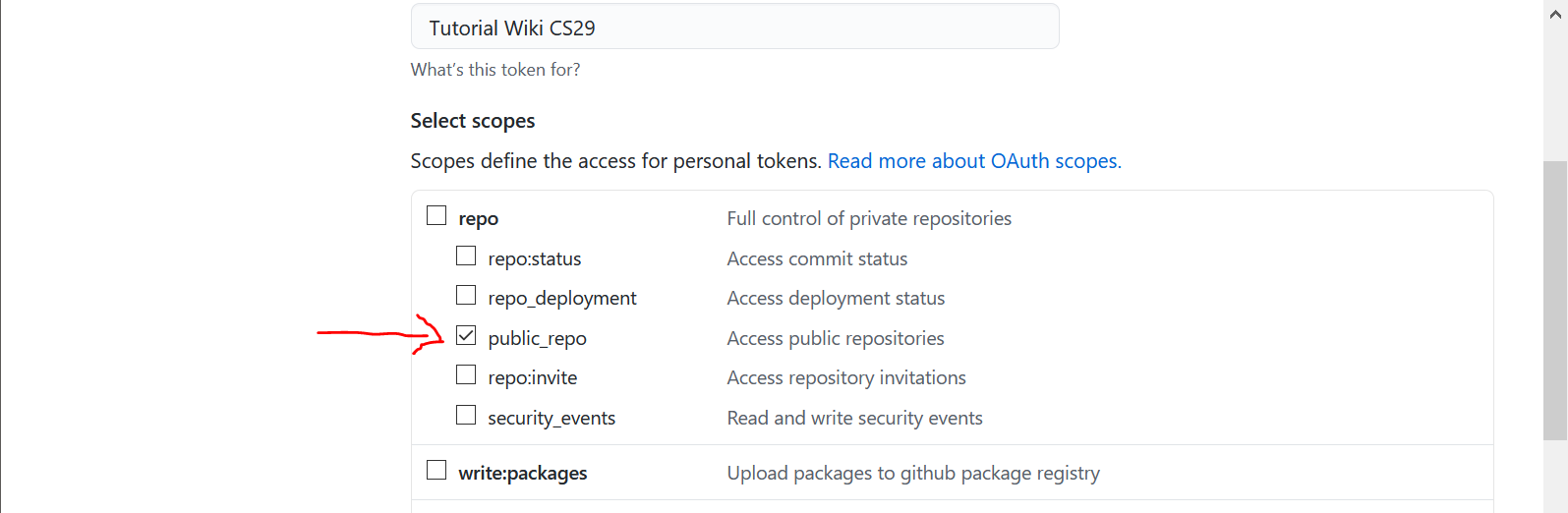Click the "What's this token for?" hint text
The width and height of the screenshot is (1568, 513).
[494, 70]
